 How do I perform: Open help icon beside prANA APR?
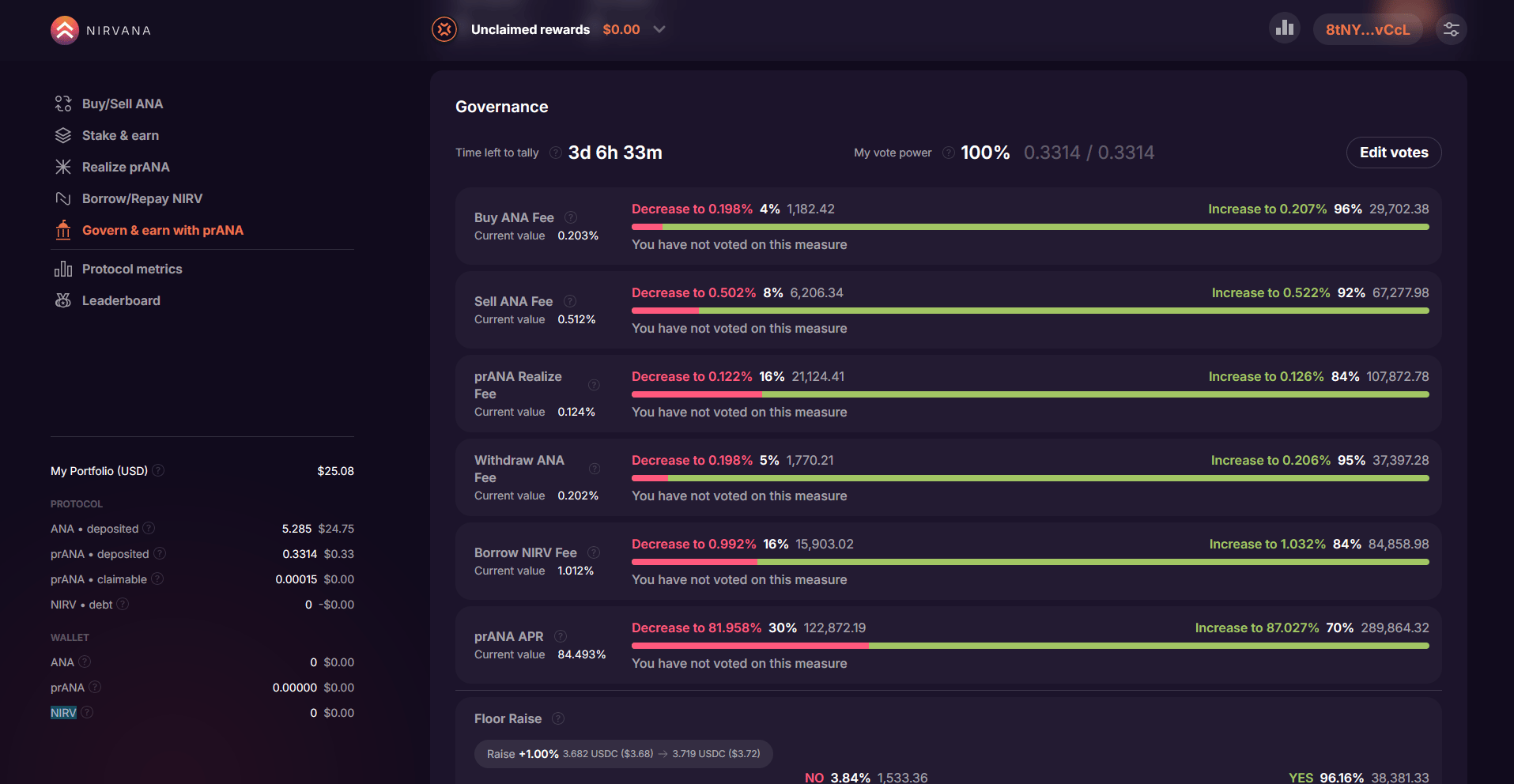point(561,636)
